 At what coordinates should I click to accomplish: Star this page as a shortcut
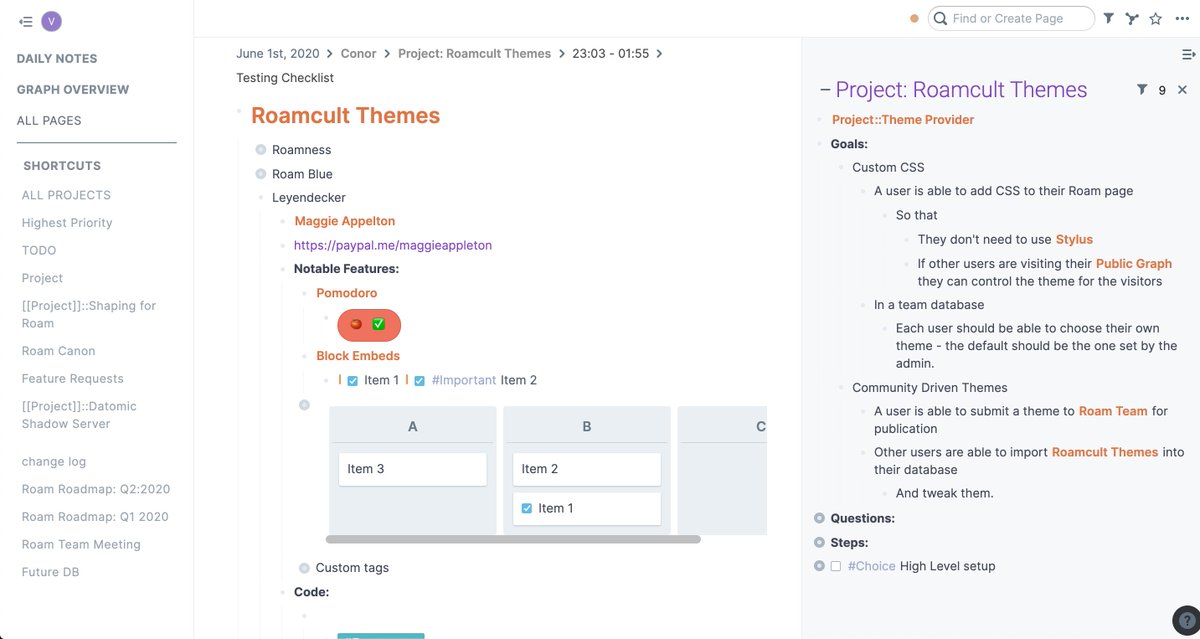(x=1156, y=18)
